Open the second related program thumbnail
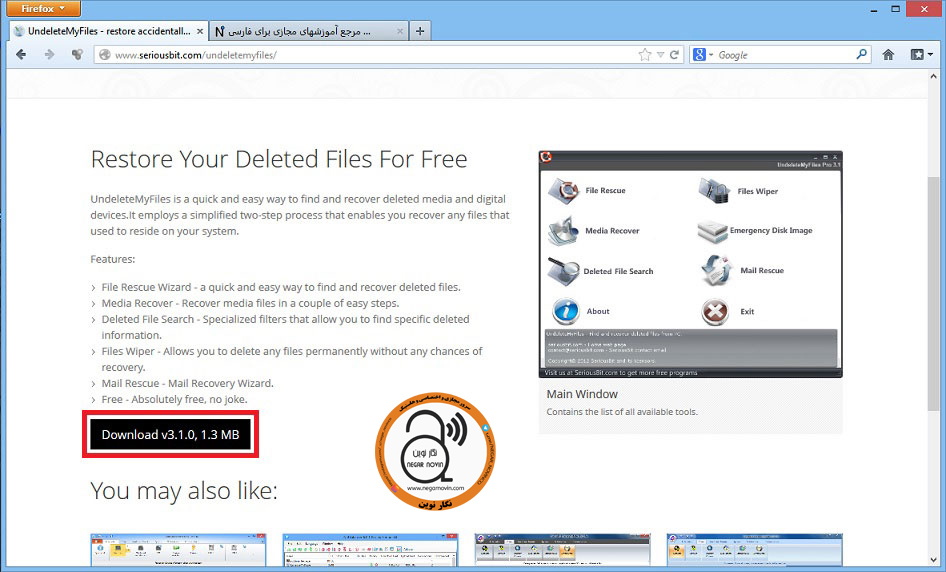946x572 pixels. [x=370, y=550]
